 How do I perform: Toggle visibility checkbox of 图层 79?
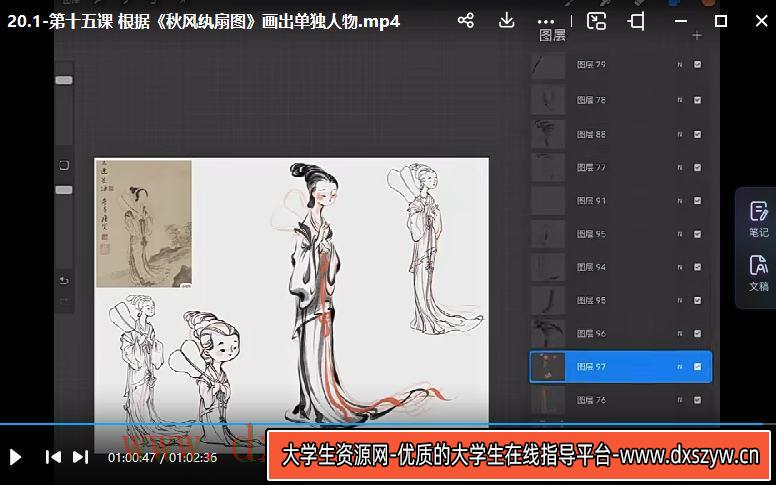coord(697,64)
